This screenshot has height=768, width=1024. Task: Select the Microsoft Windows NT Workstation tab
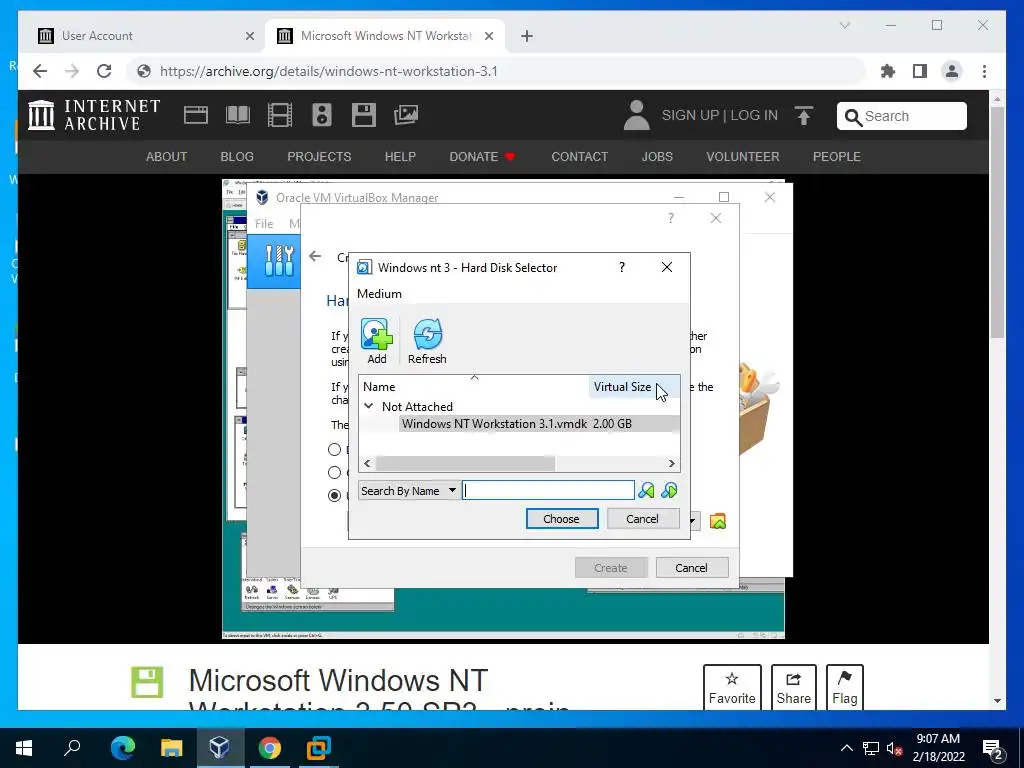(x=386, y=36)
